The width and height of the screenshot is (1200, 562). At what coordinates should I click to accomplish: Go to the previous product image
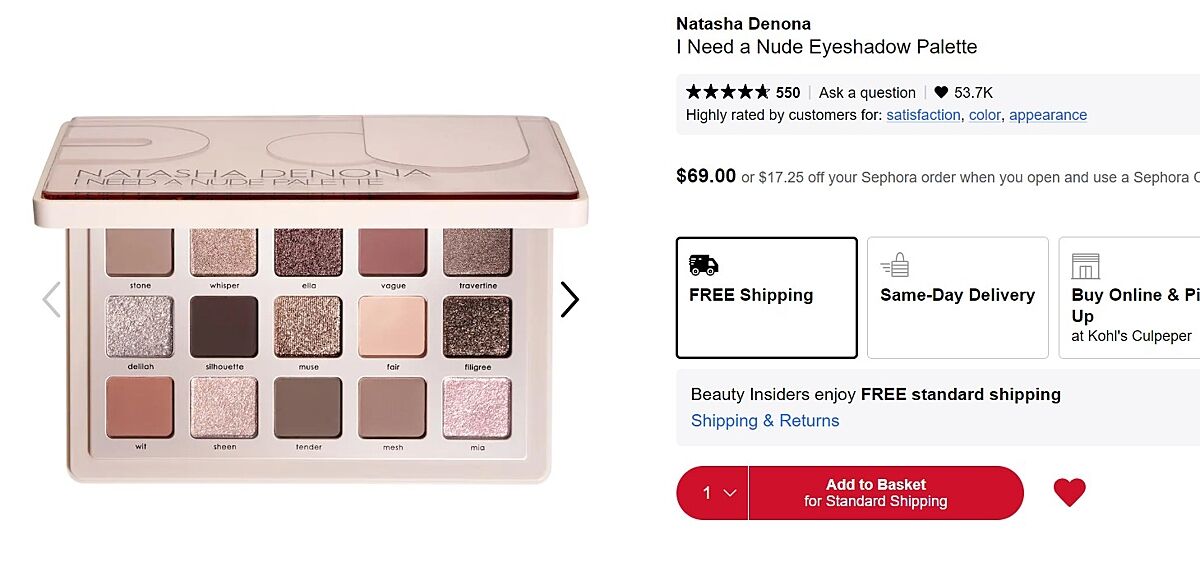pyautogui.click(x=51, y=299)
